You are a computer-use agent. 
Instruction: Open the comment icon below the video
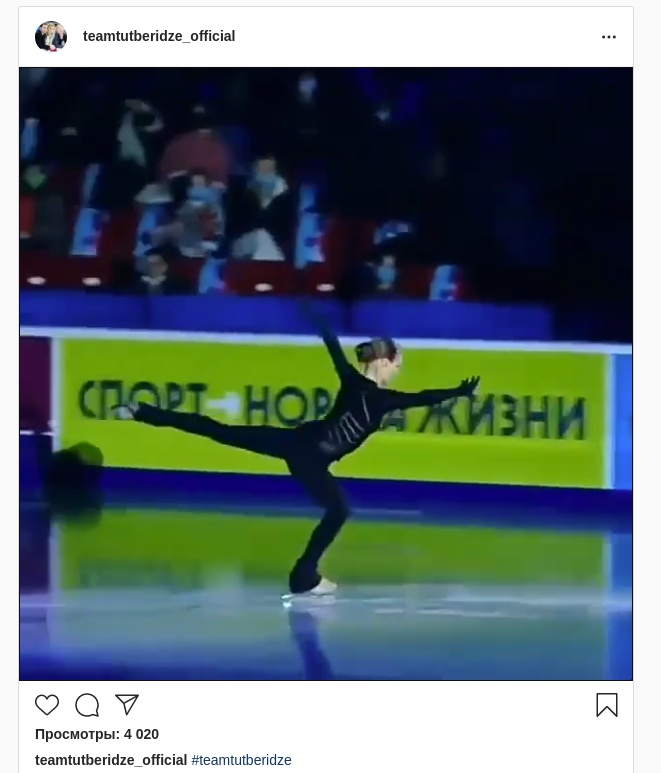tap(87, 705)
